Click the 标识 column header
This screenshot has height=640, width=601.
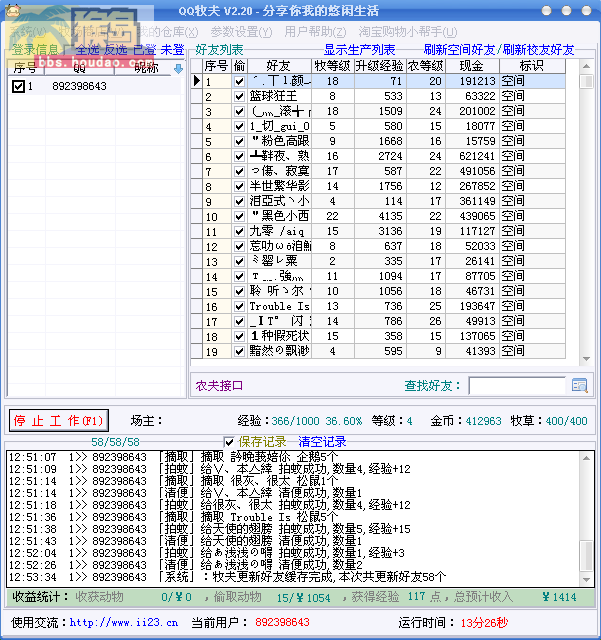pos(532,66)
